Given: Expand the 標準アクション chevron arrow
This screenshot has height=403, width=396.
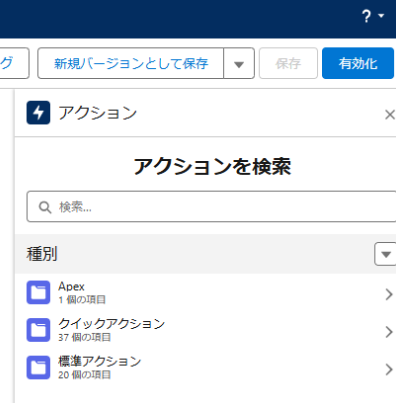Looking at the screenshot, I should coord(389,369).
